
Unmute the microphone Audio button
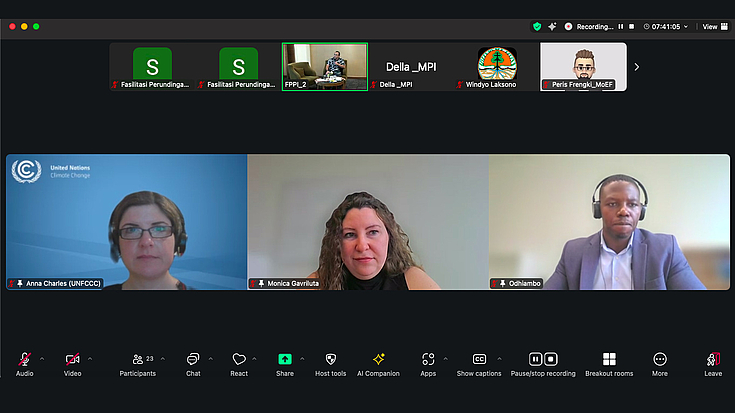pyautogui.click(x=24, y=360)
